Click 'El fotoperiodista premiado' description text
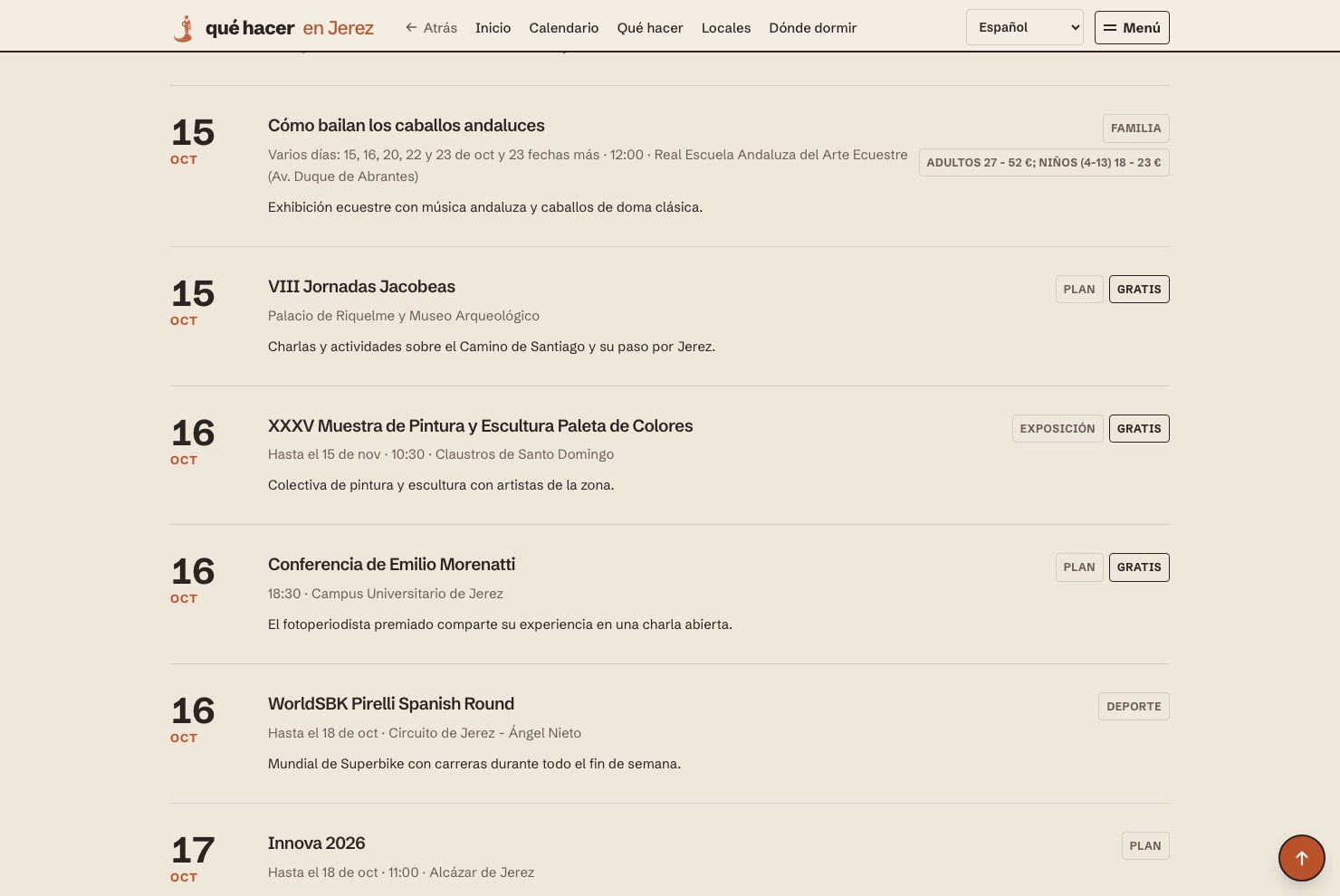Viewport: 1340px width, 896px height. click(500, 624)
